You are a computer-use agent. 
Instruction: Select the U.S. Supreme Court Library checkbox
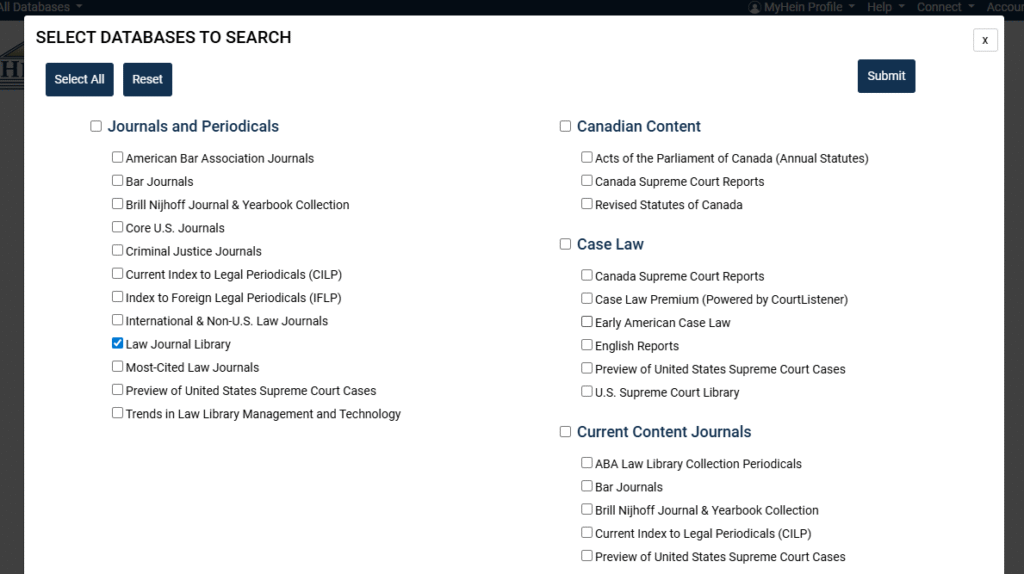click(587, 392)
